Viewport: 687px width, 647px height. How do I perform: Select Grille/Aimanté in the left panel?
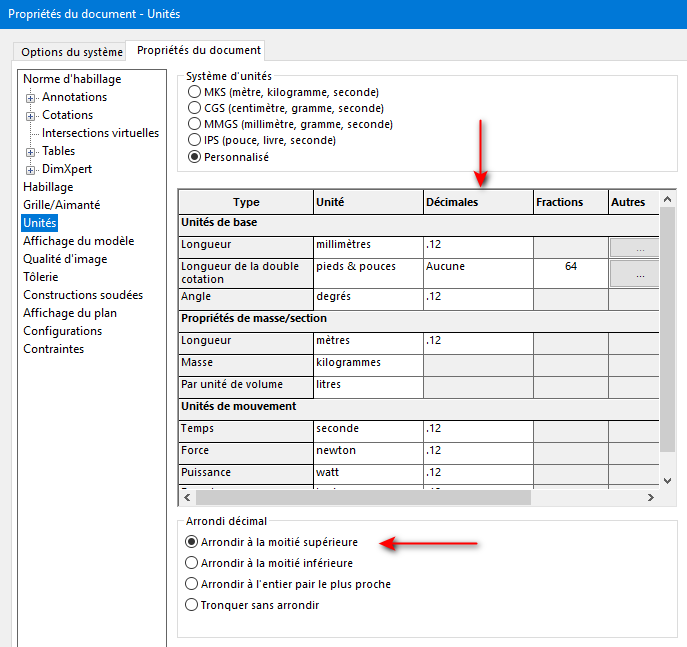click(x=61, y=205)
